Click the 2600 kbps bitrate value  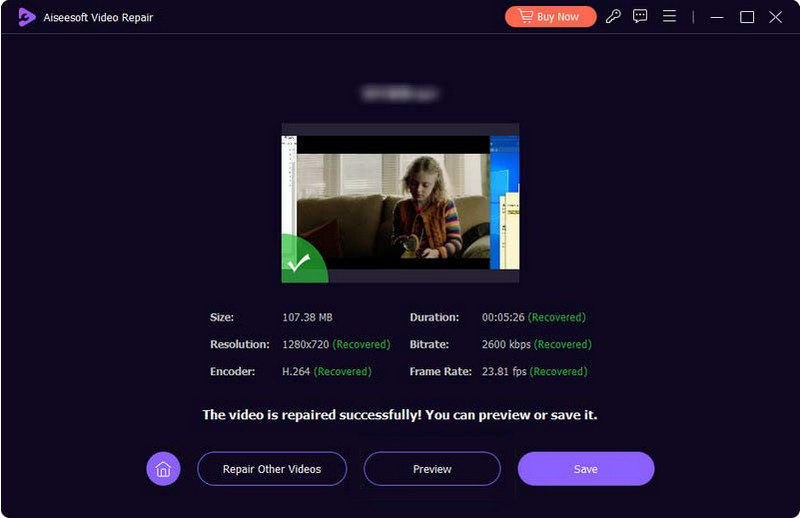[x=506, y=344]
